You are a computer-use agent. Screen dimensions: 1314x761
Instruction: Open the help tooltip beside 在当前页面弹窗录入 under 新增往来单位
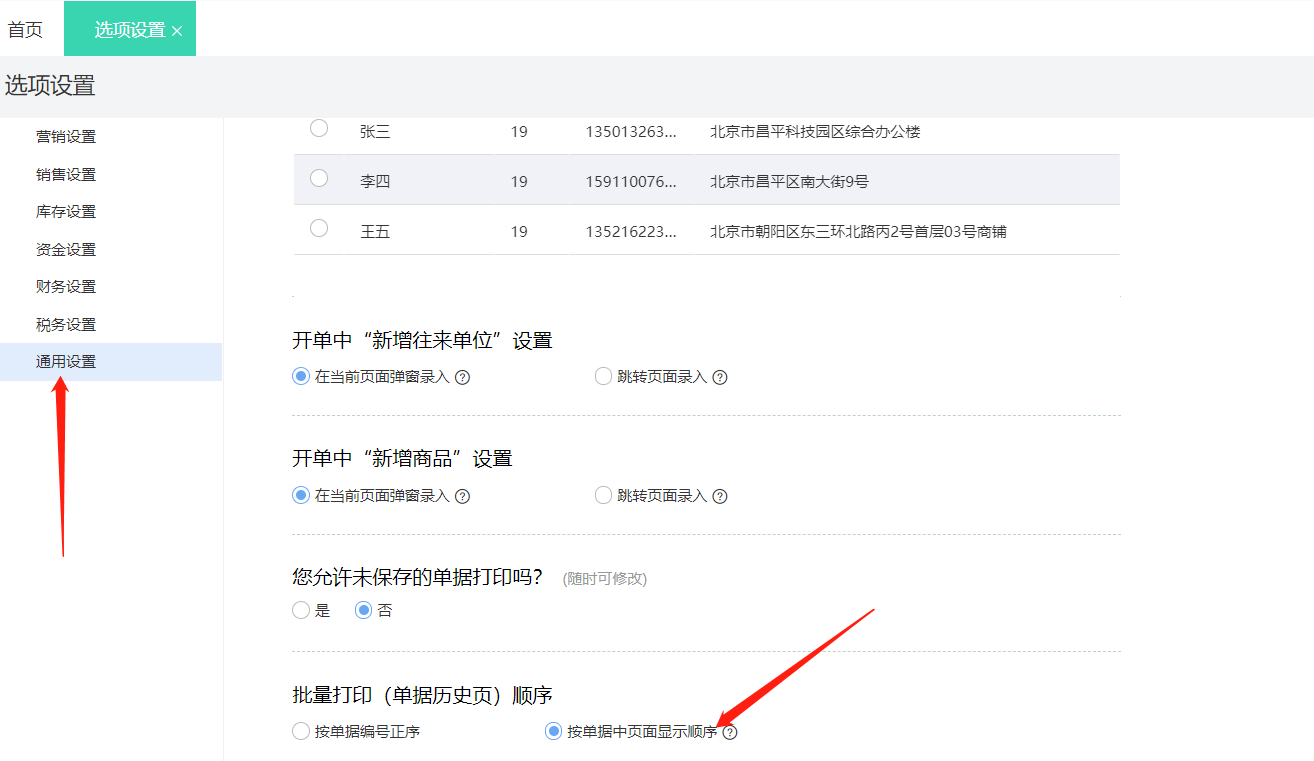(x=462, y=376)
